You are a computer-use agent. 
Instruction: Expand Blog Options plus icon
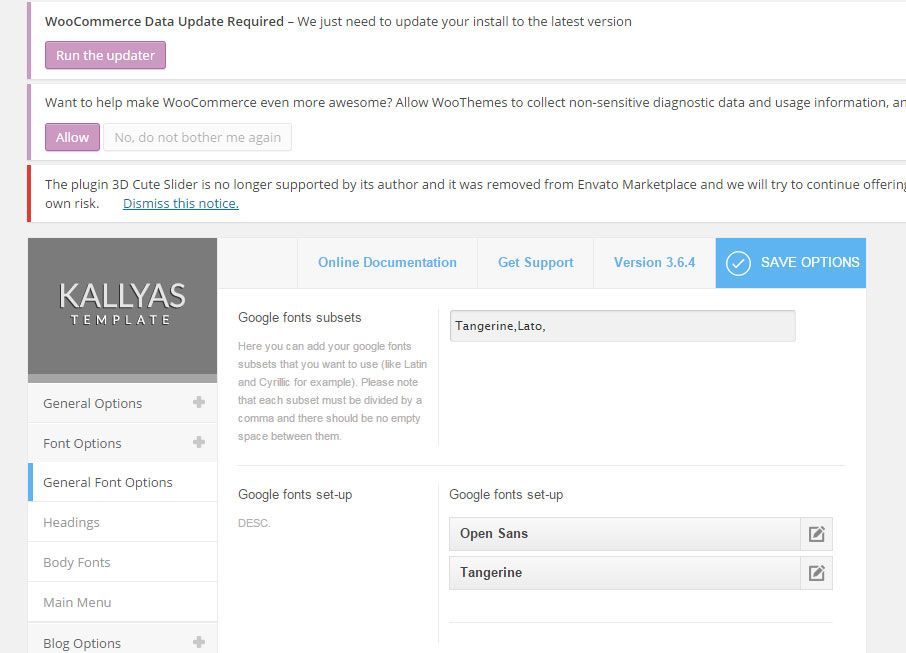(x=199, y=642)
